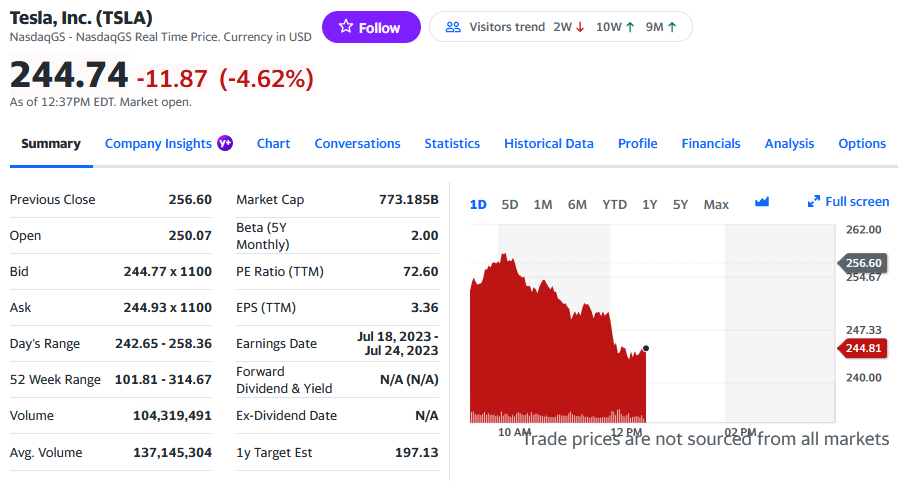The image size is (898, 481).
Task: Open the Profile tab
Action: (x=637, y=144)
